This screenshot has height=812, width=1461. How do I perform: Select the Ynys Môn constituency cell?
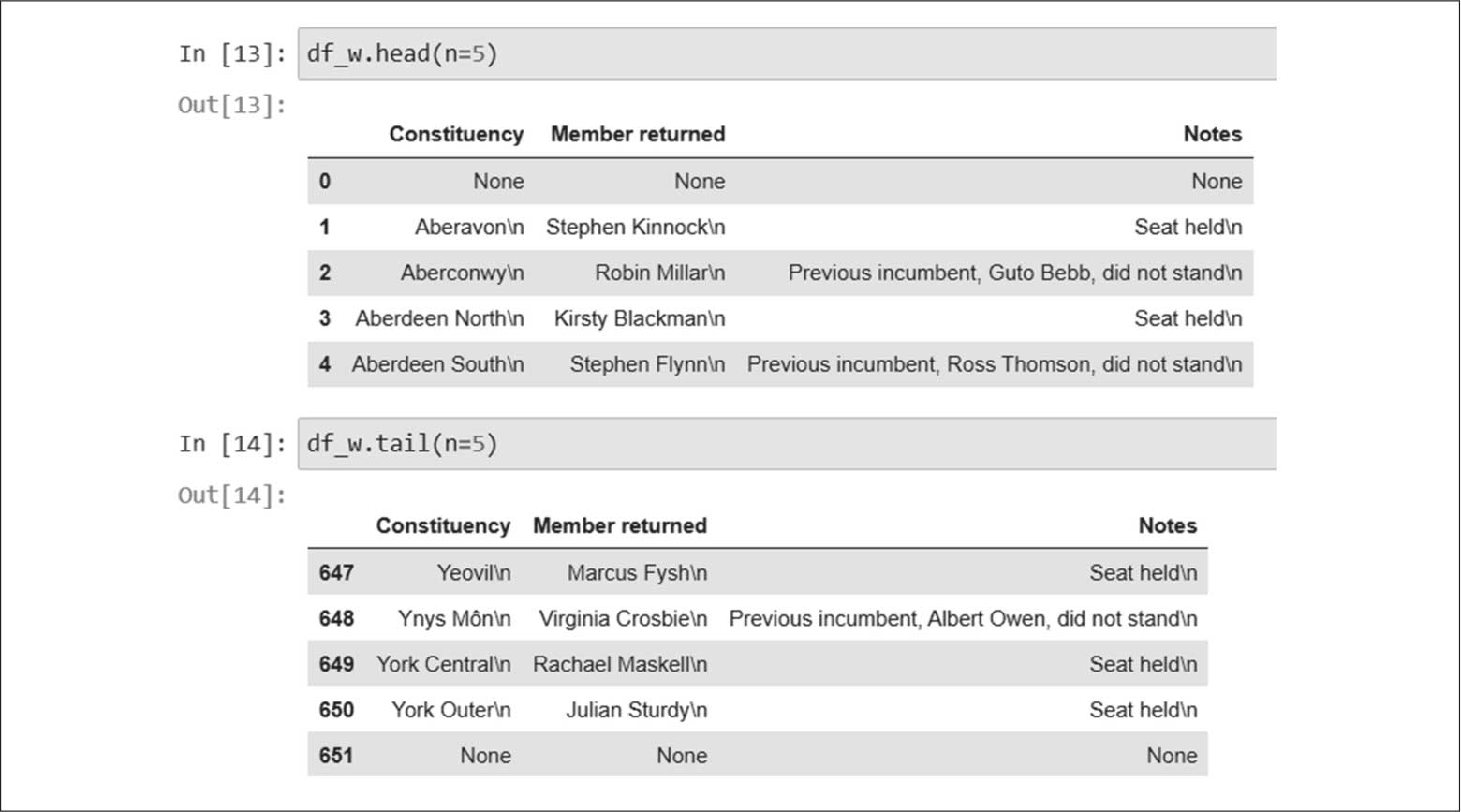pos(454,619)
